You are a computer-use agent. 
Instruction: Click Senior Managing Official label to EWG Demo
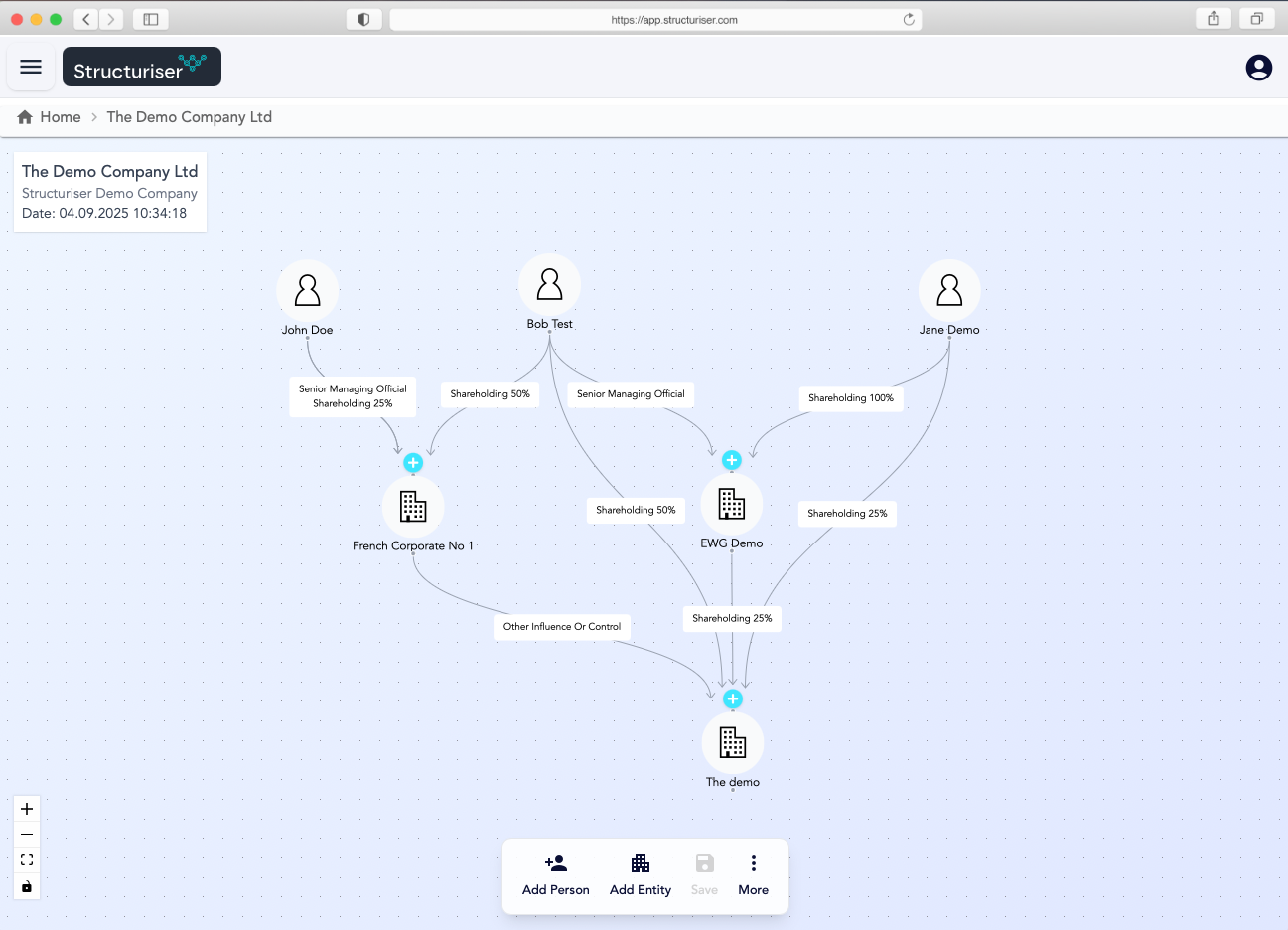click(631, 394)
